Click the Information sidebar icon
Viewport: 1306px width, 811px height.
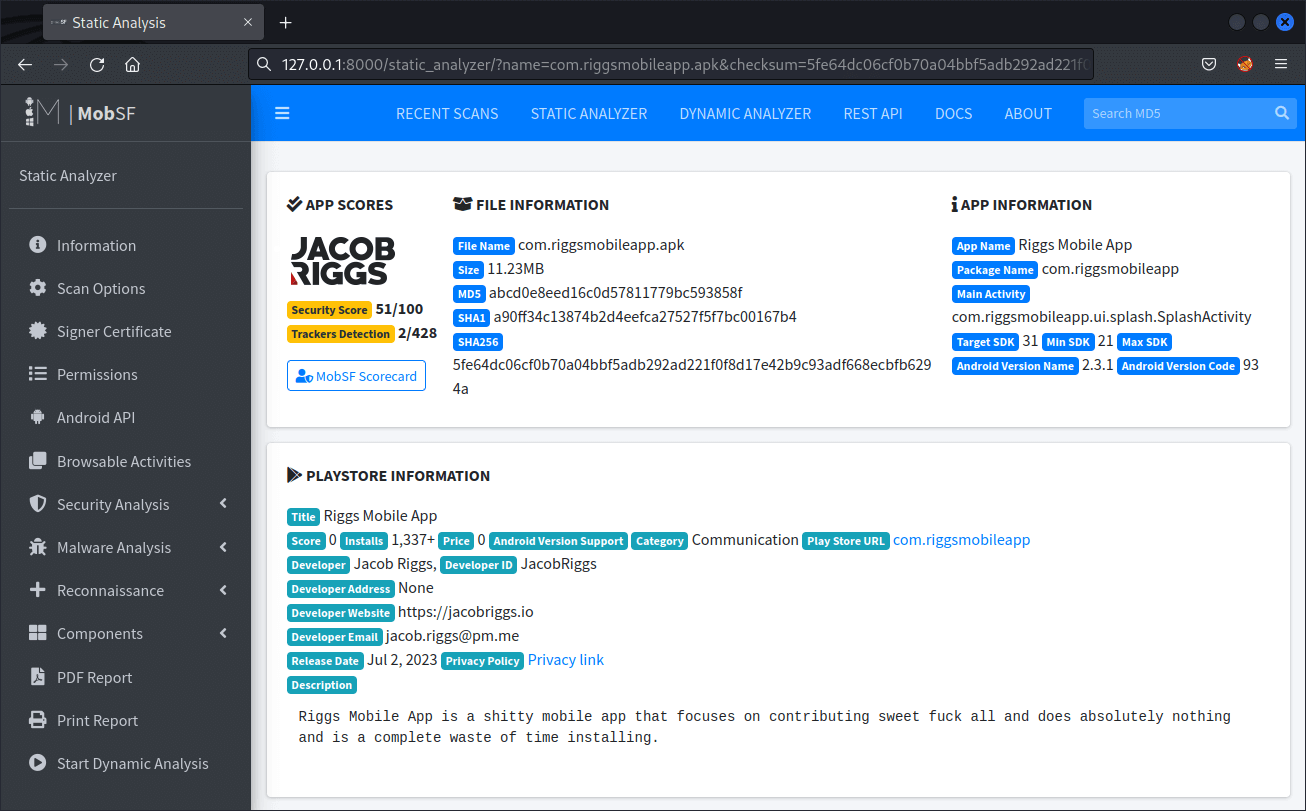pyautogui.click(x=38, y=245)
